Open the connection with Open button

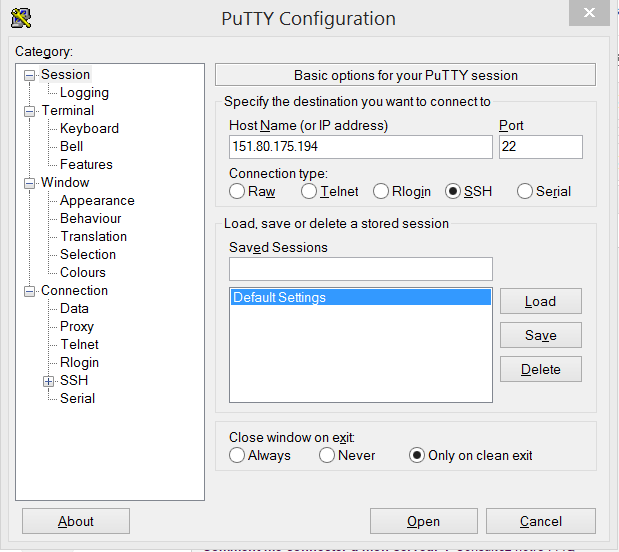click(x=424, y=521)
